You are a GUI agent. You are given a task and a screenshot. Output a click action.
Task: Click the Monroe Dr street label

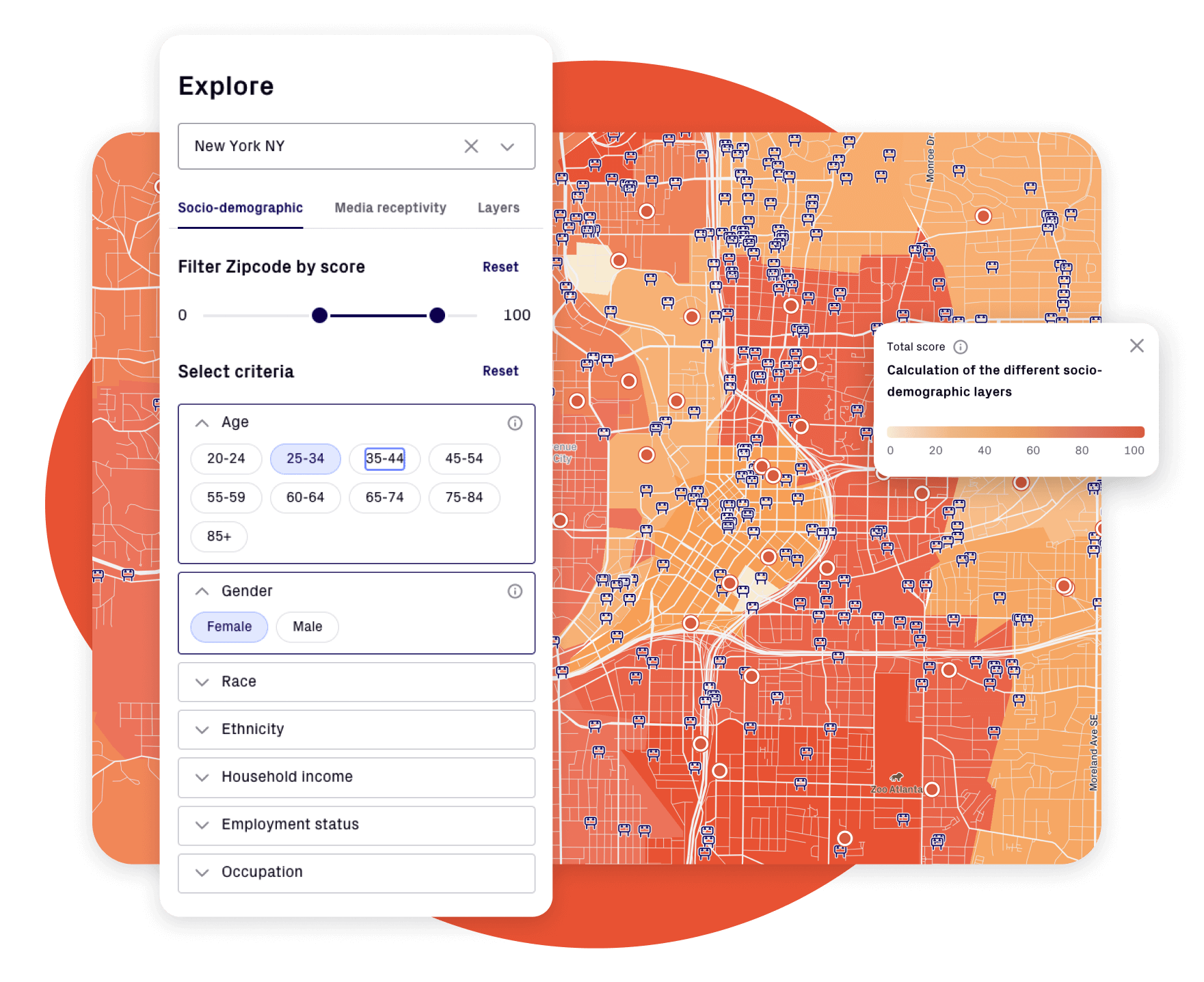tap(930, 159)
